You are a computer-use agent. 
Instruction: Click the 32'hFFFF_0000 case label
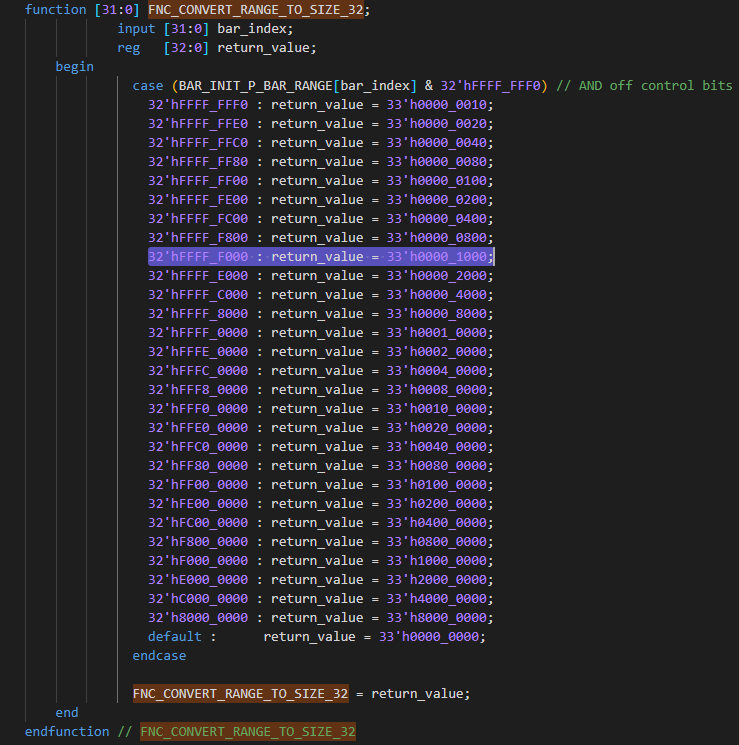coord(198,332)
